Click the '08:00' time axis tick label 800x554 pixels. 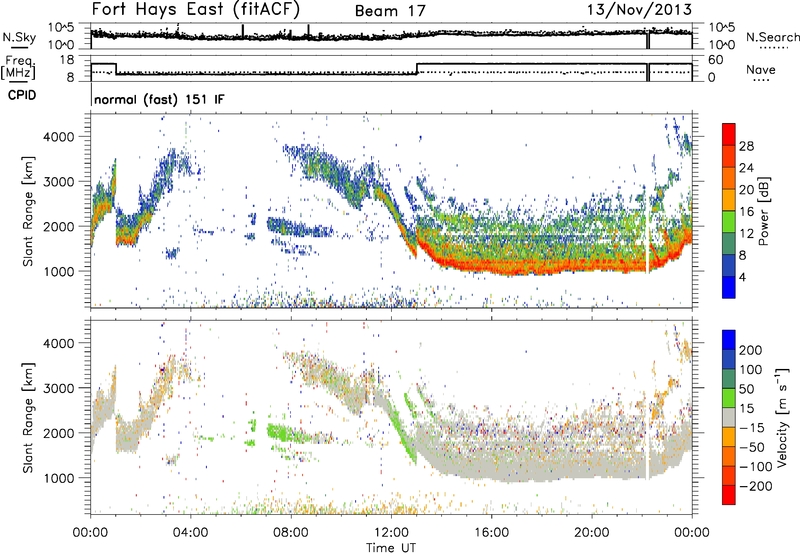tap(291, 533)
